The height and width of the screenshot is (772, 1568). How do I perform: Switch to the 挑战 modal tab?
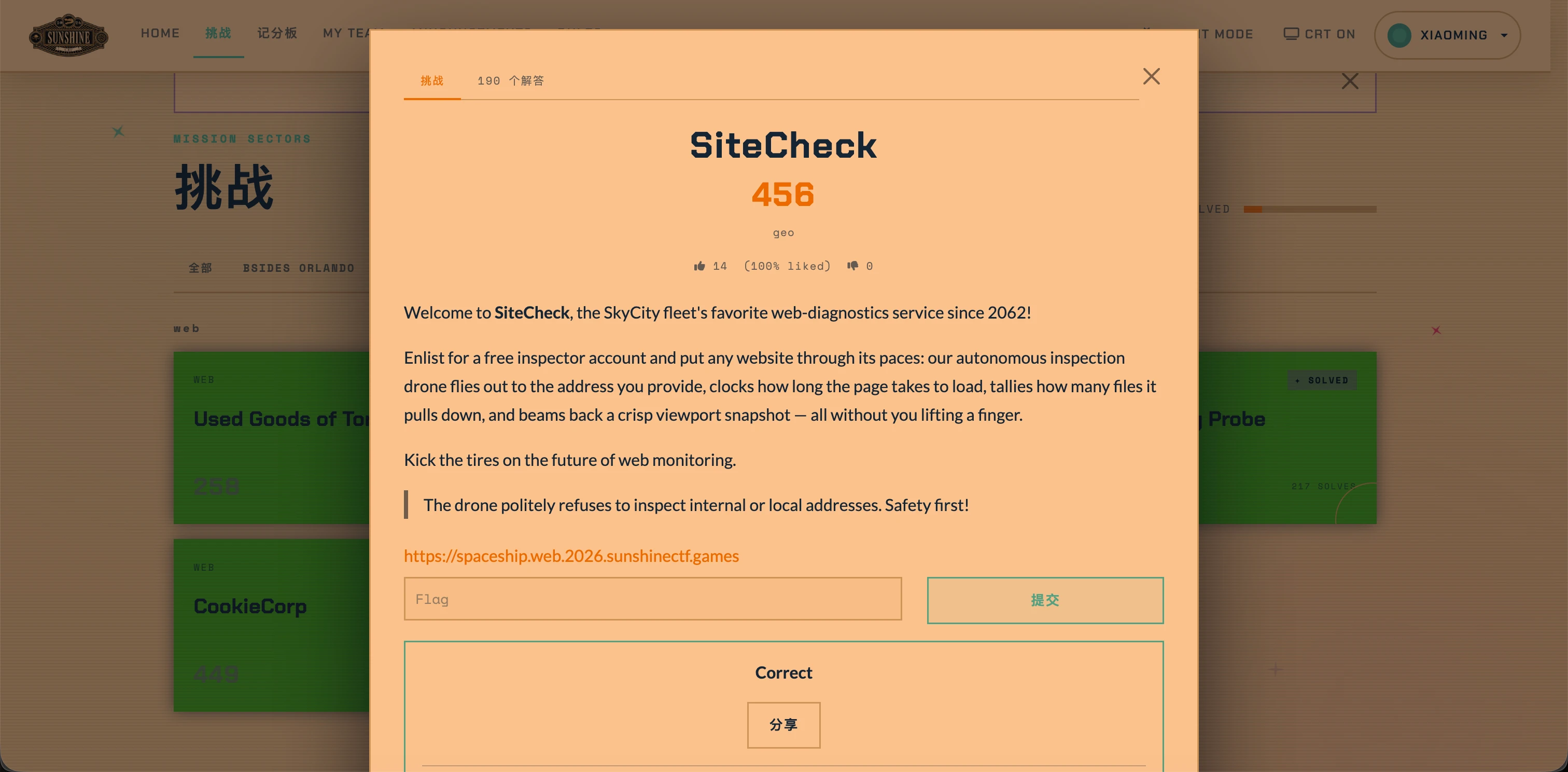pos(432,81)
